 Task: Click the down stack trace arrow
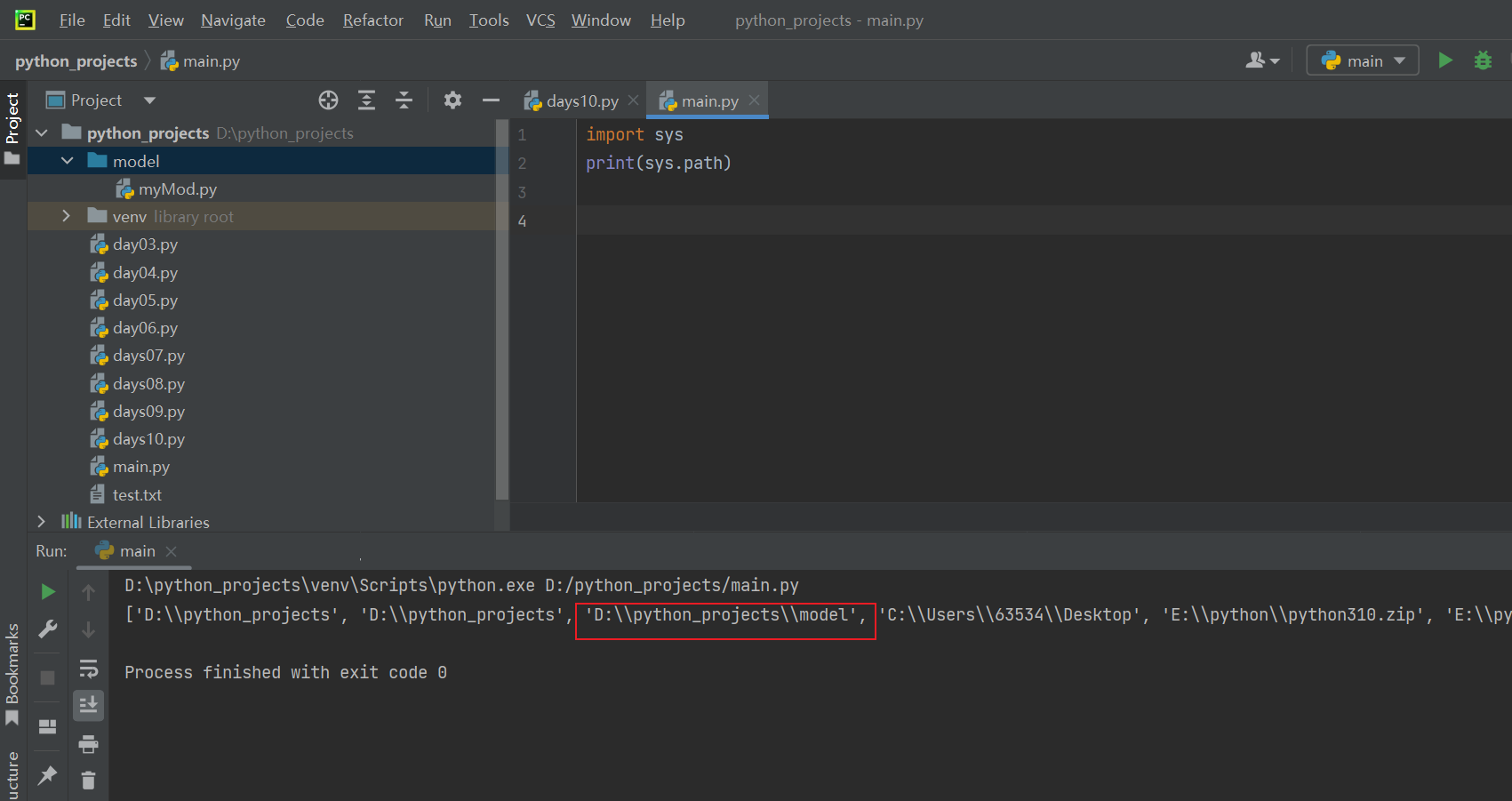pyautogui.click(x=88, y=629)
